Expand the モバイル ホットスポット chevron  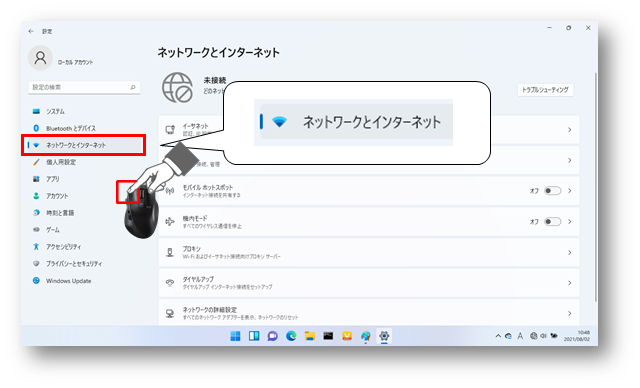pos(569,191)
